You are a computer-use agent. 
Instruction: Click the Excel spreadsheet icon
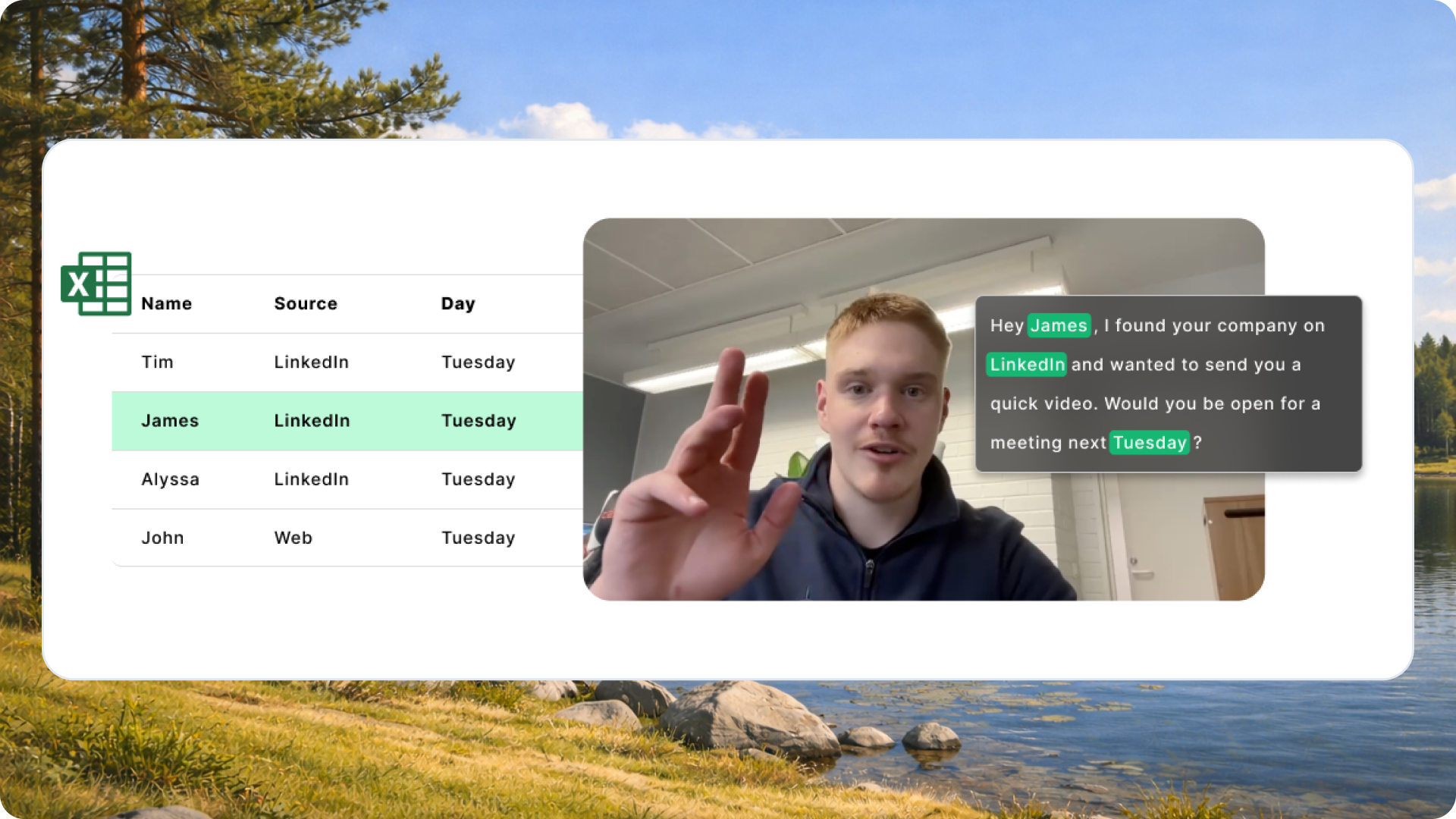[x=96, y=284]
